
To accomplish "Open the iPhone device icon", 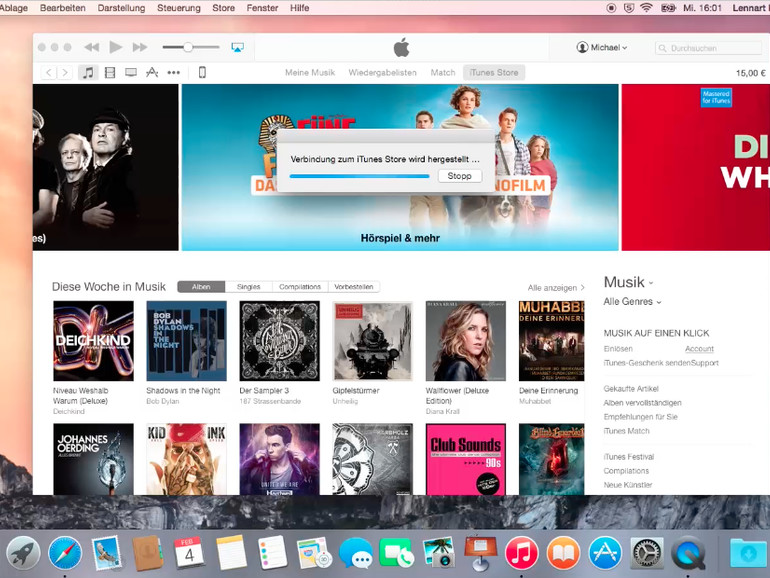I will coord(202,73).
